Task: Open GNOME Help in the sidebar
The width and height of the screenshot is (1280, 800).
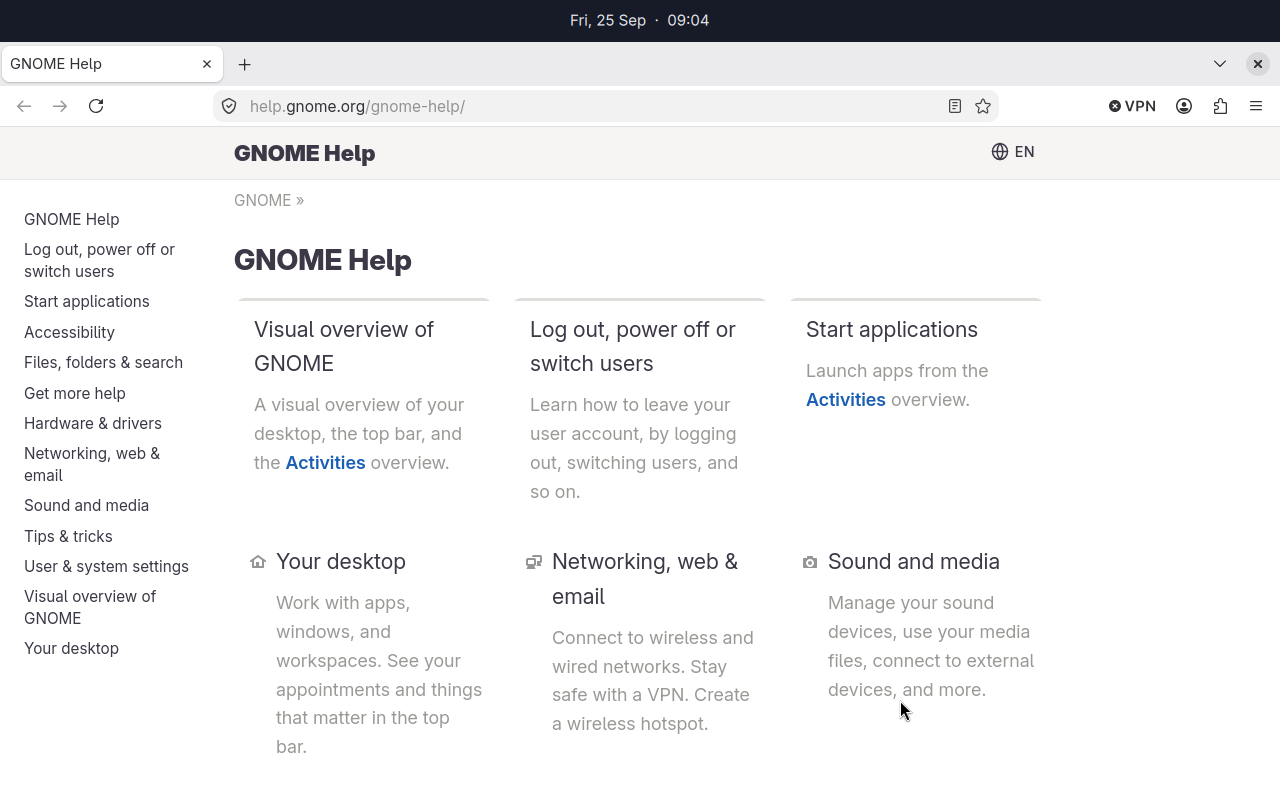Action: tap(72, 219)
